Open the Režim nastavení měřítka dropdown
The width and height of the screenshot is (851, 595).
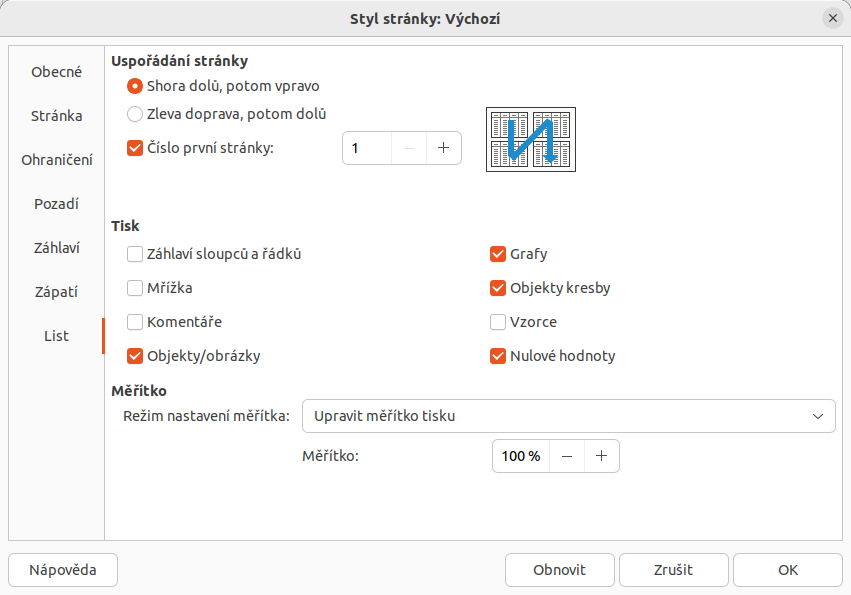(x=568, y=416)
